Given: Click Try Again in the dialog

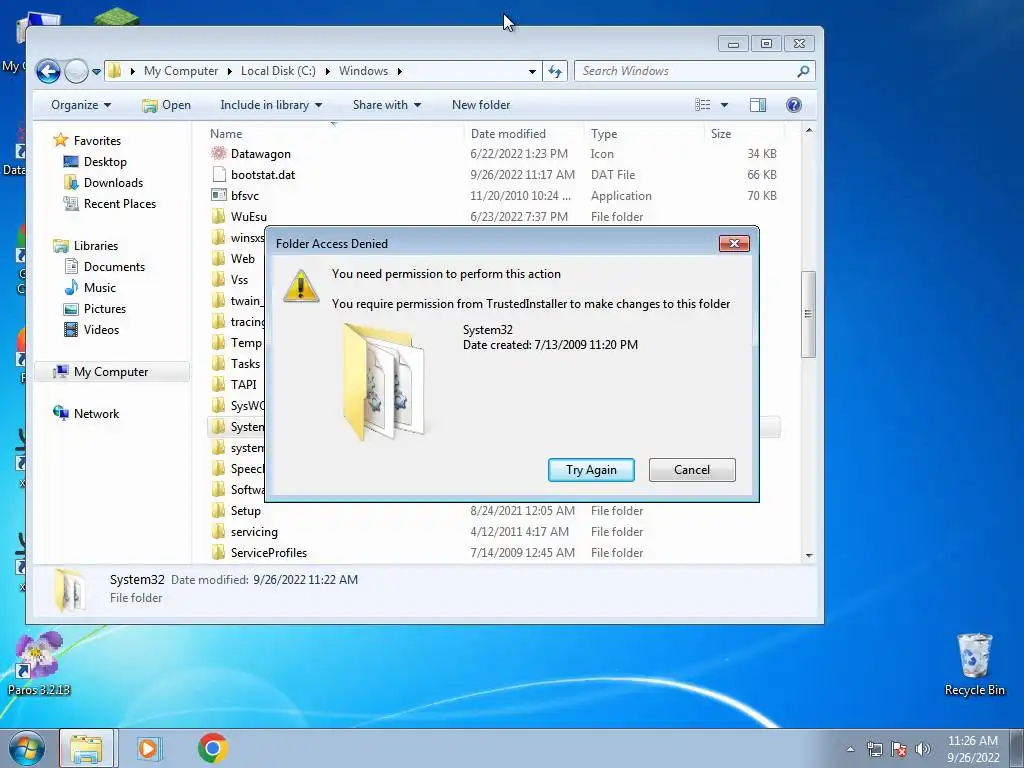Looking at the screenshot, I should [x=591, y=470].
